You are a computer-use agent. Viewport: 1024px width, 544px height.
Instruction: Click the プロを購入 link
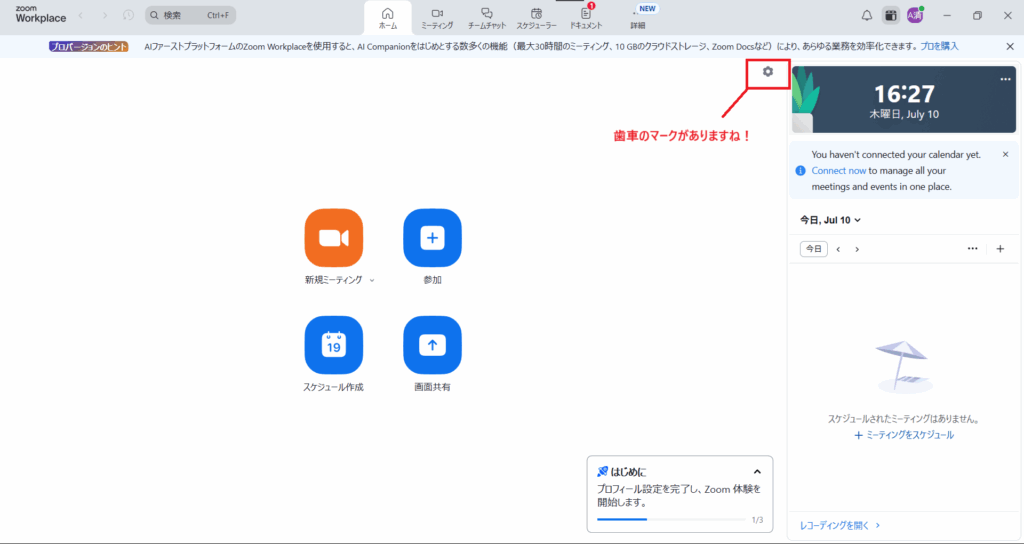click(939, 46)
